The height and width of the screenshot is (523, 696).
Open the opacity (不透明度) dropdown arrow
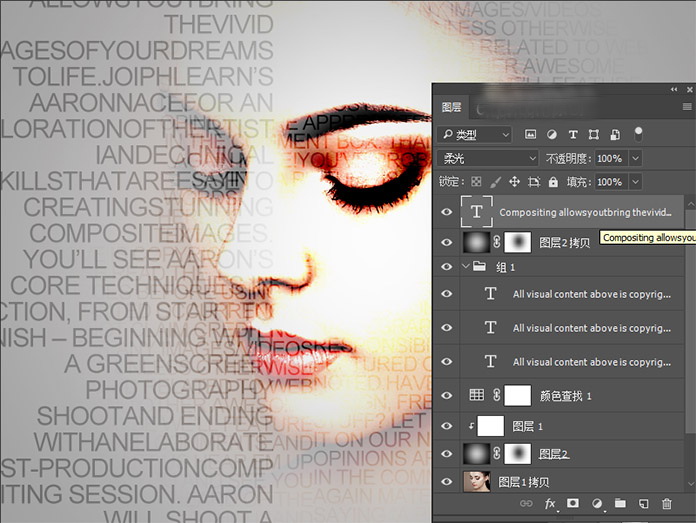636,158
